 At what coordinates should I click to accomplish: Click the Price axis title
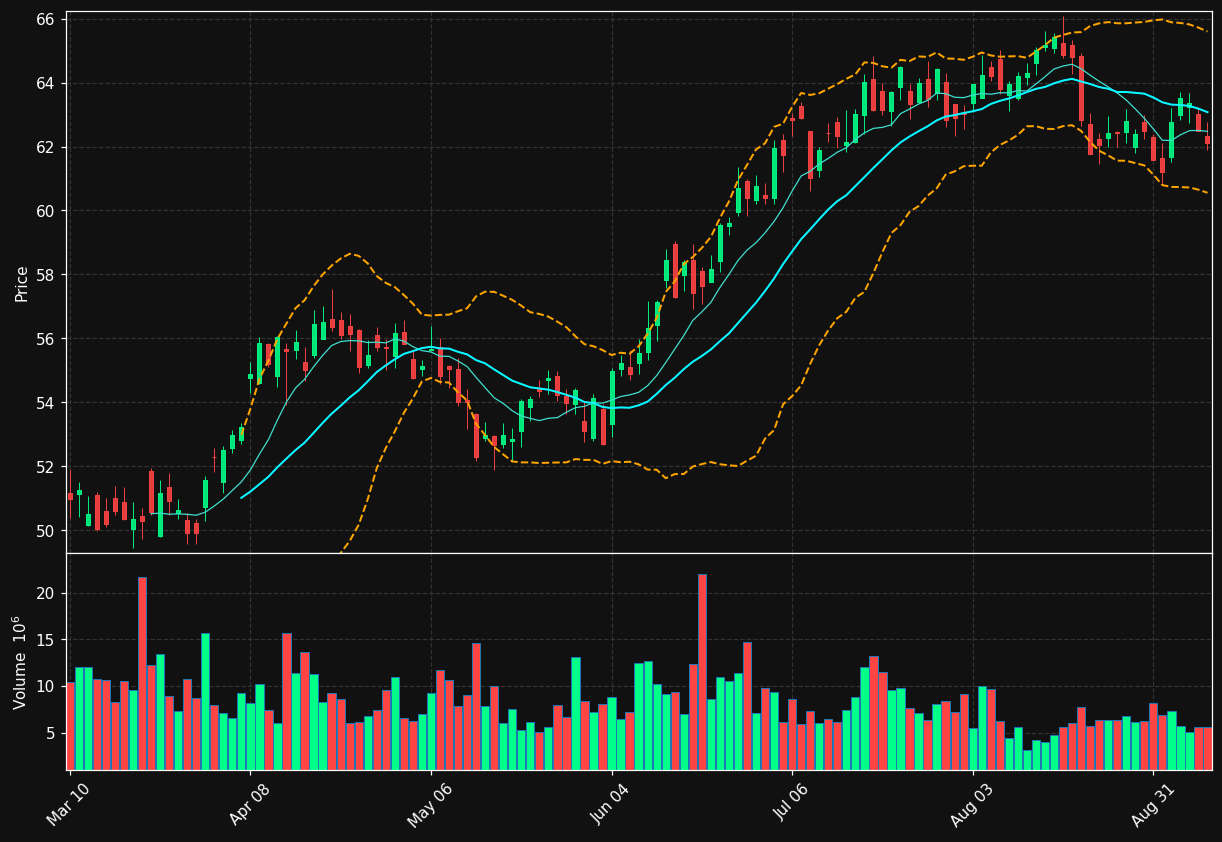pyautogui.click(x=21, y=283)
